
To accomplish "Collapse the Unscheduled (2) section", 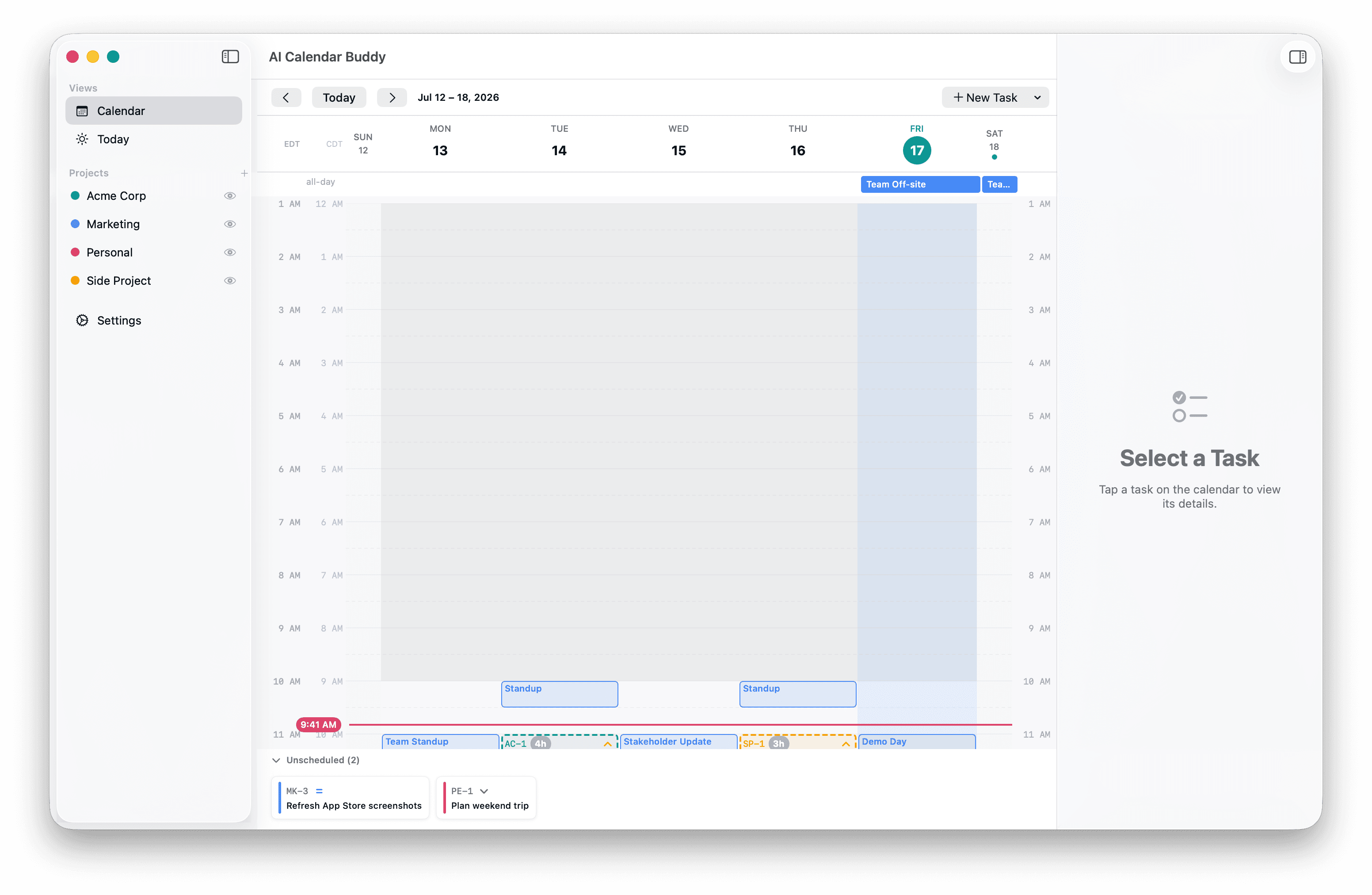I will (276, 760).
